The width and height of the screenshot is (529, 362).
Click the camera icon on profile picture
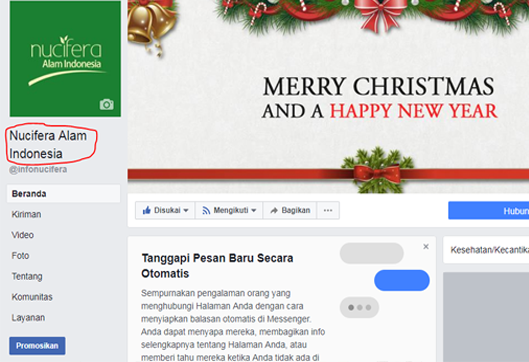click(x=107, y=105)
